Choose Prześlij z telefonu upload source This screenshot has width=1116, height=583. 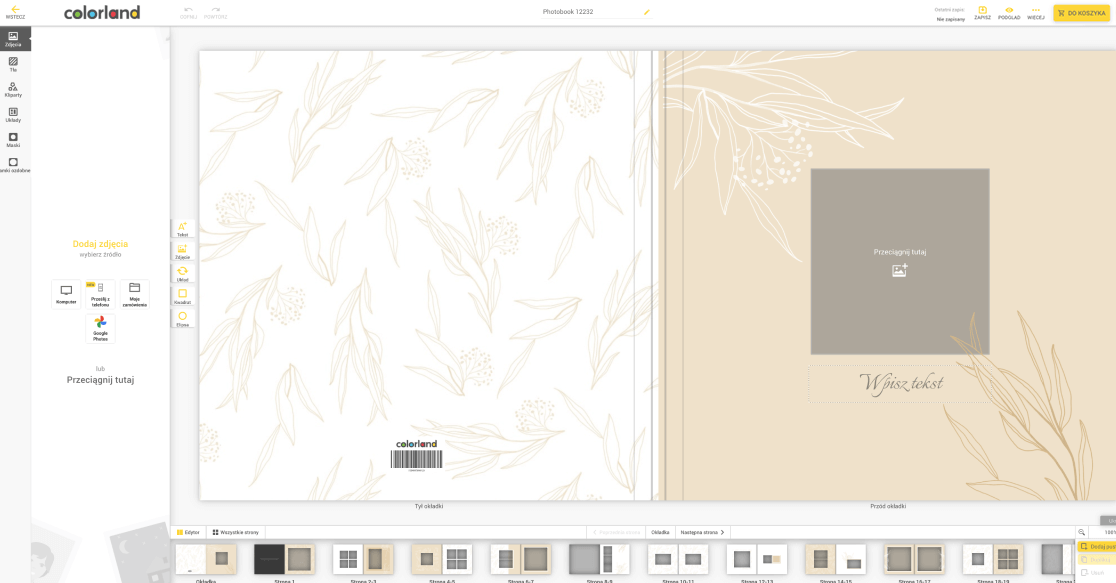coord(100,294)
